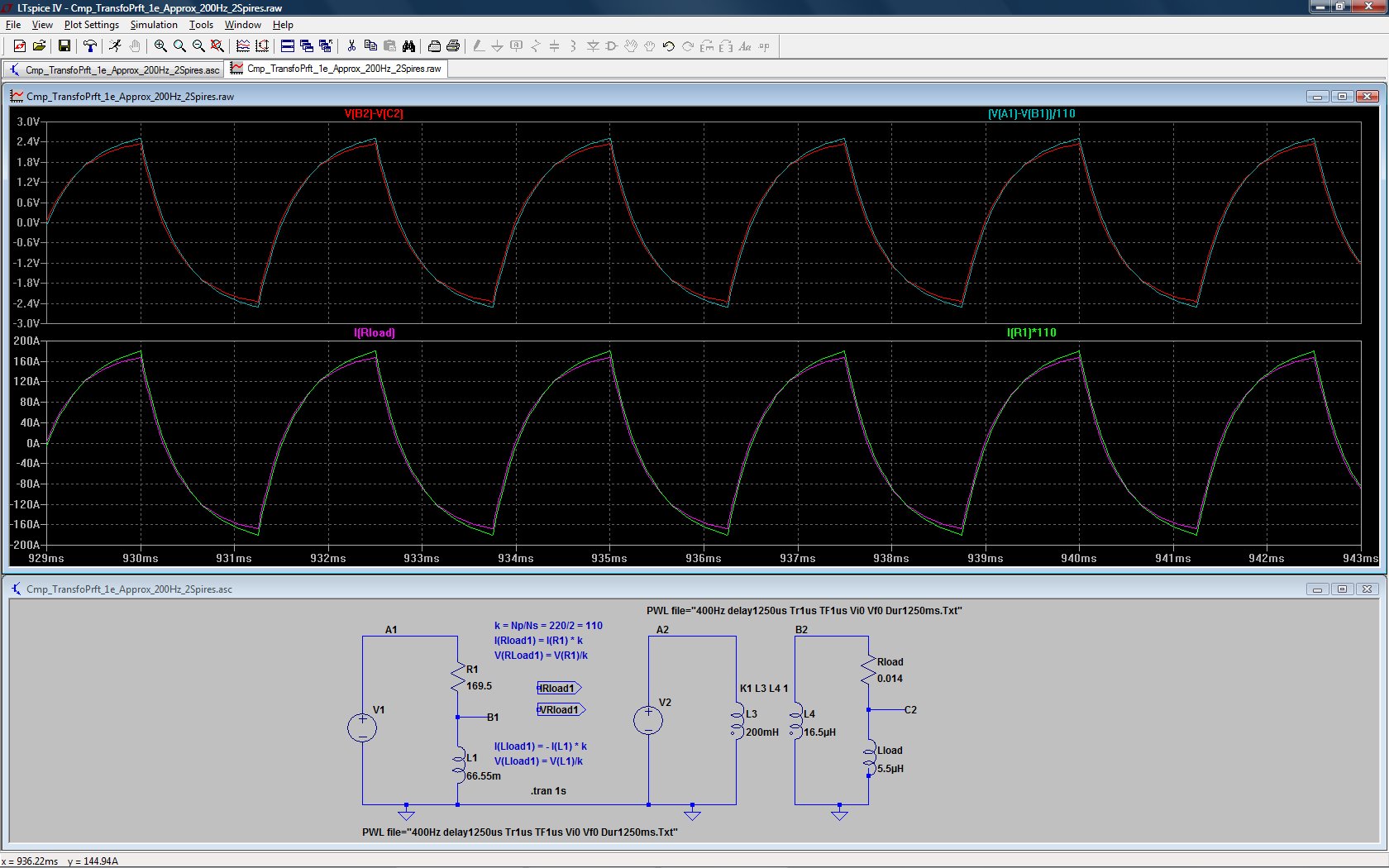
Task: Click the Save (floppy disk) icon
Action: coord(64,46)
